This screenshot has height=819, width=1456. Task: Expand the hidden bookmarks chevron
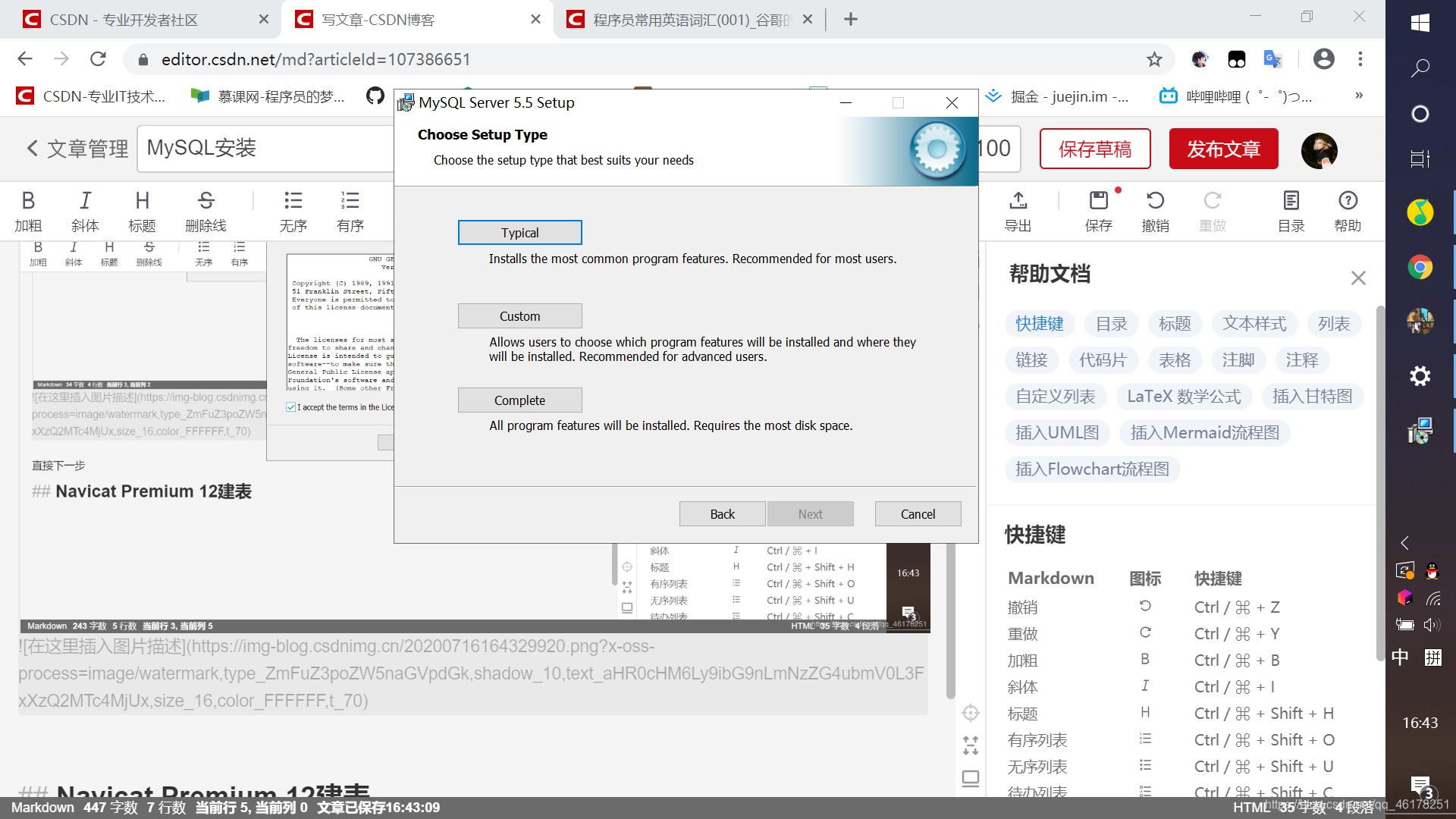click(1359, 96)
